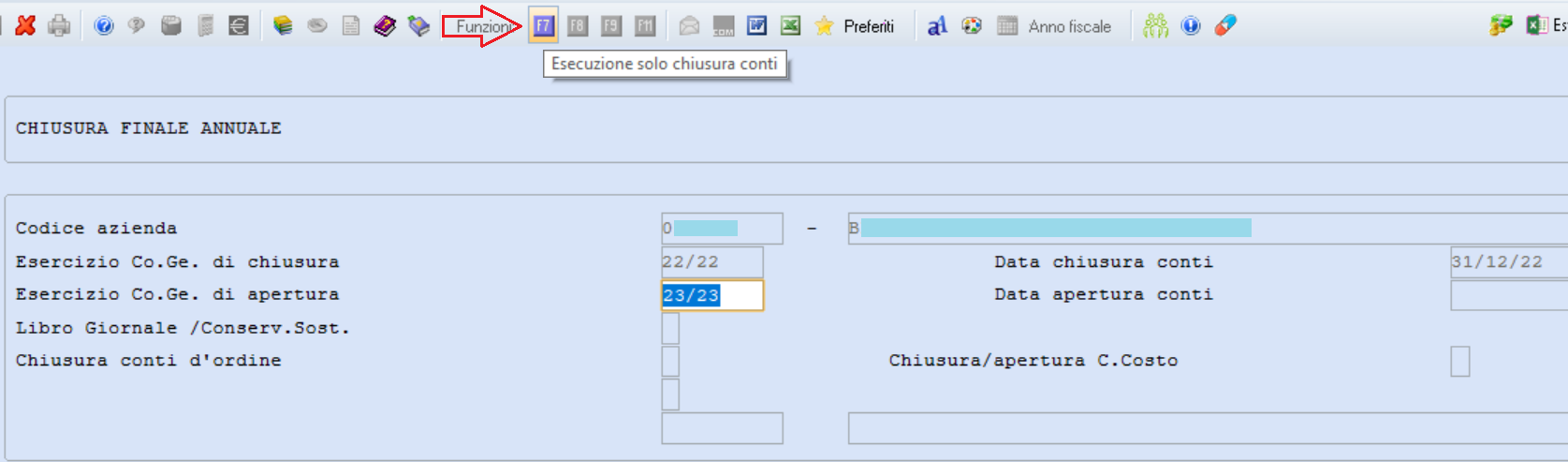Click Data chiusura conti field 31/12/22
The width and height of the screenshot is (1568, 462).
[x=1509, y=262]
